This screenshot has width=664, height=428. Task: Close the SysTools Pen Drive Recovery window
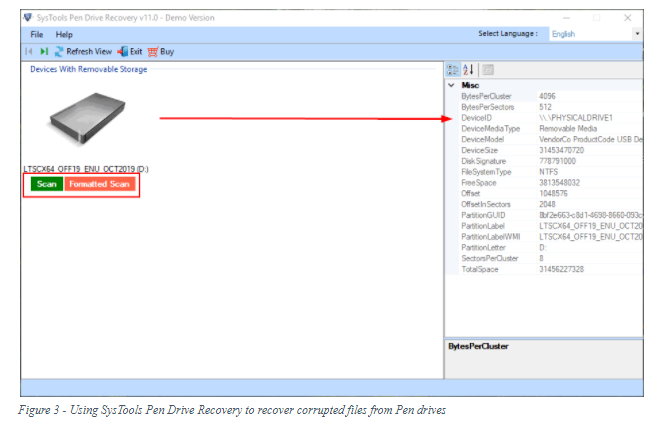click(x=628, y=18)
